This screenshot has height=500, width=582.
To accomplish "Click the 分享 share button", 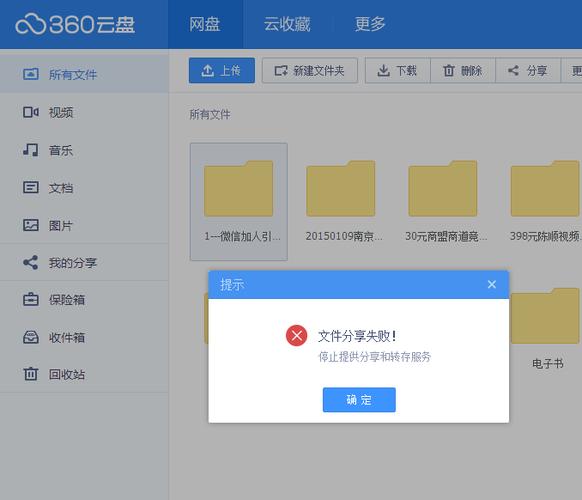I will tap(528, 71).
